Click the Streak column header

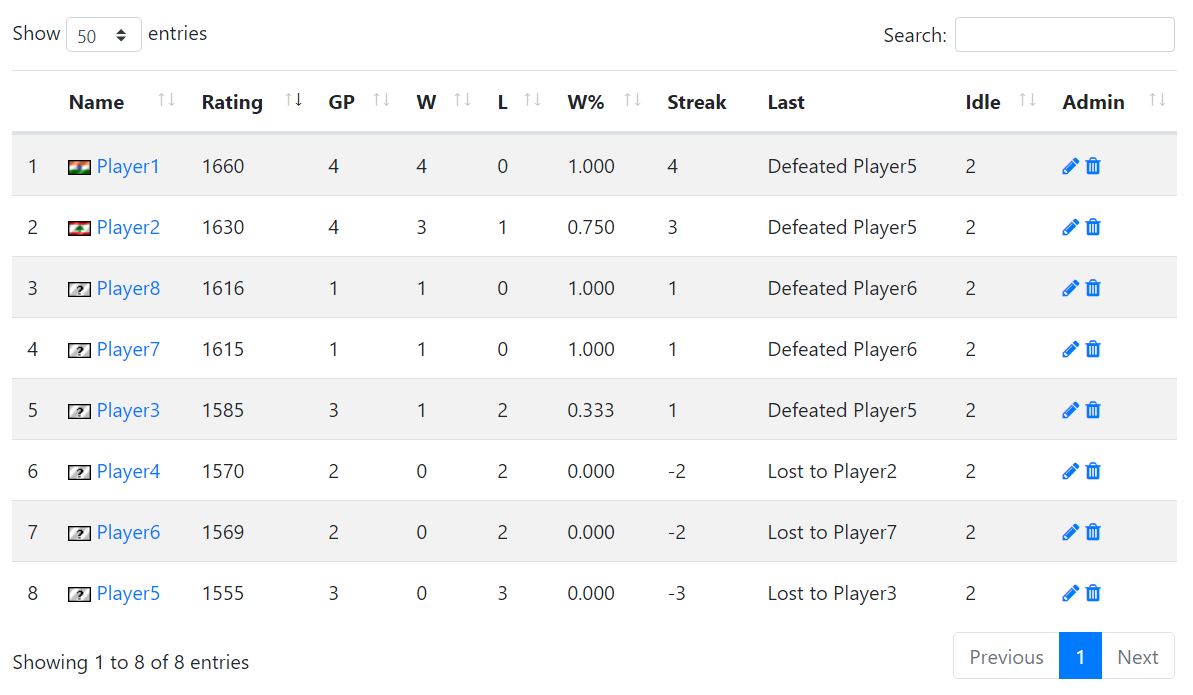(x=697, y=101)
